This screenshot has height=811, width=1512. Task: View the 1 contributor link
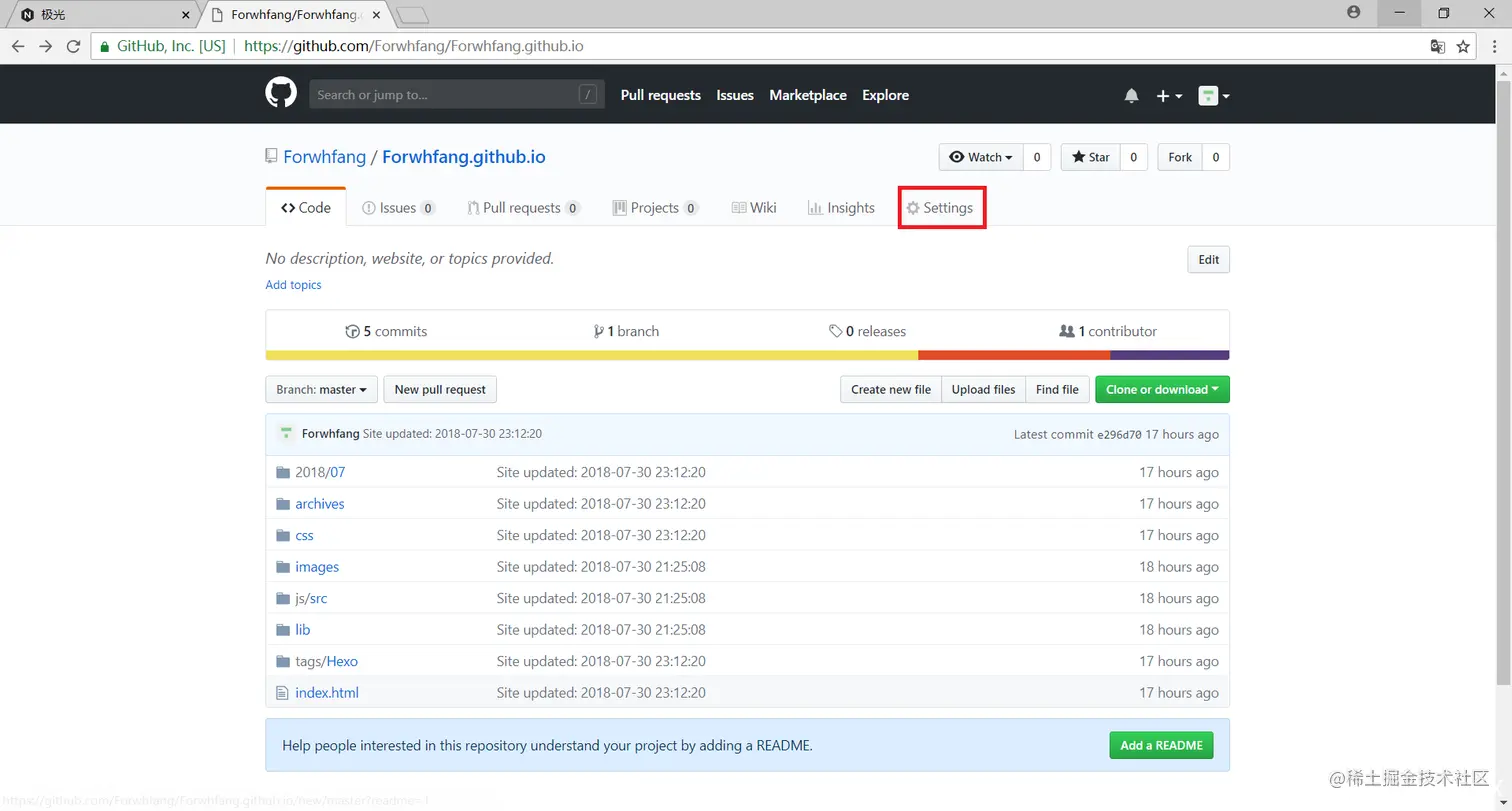pyautogui.click(x=1108, y=331)
